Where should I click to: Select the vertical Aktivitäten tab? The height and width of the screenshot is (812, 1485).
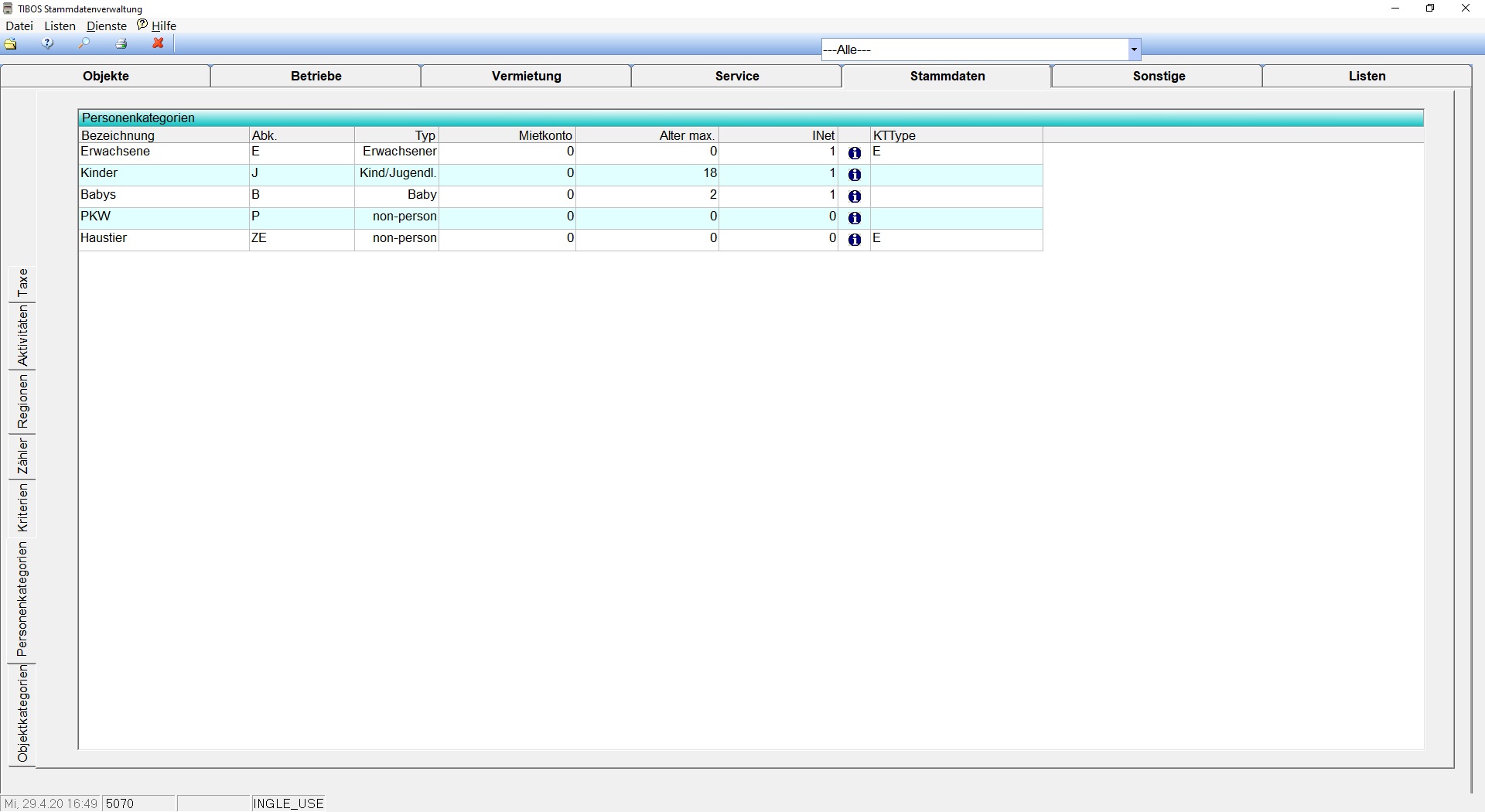tap(22, 336)
